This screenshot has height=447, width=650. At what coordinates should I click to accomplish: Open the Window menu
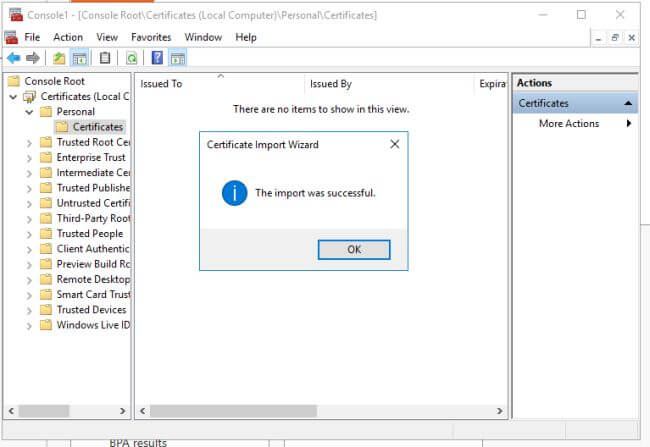coord(203,37)
